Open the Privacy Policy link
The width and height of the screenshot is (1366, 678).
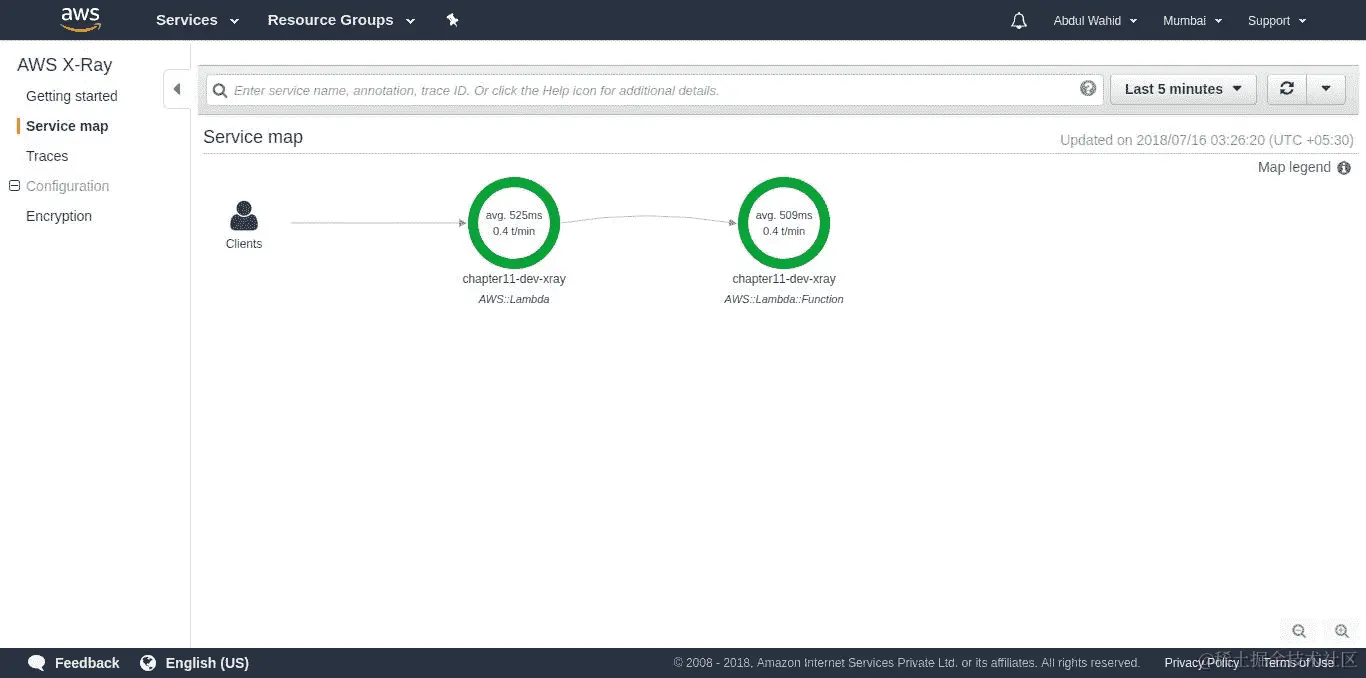1202,663
